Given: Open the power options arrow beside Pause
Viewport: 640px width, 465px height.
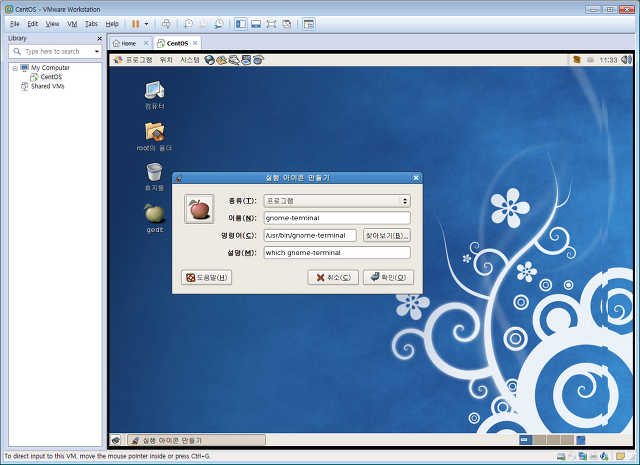Looking at the screenshot, I should (x=147, y=24).
